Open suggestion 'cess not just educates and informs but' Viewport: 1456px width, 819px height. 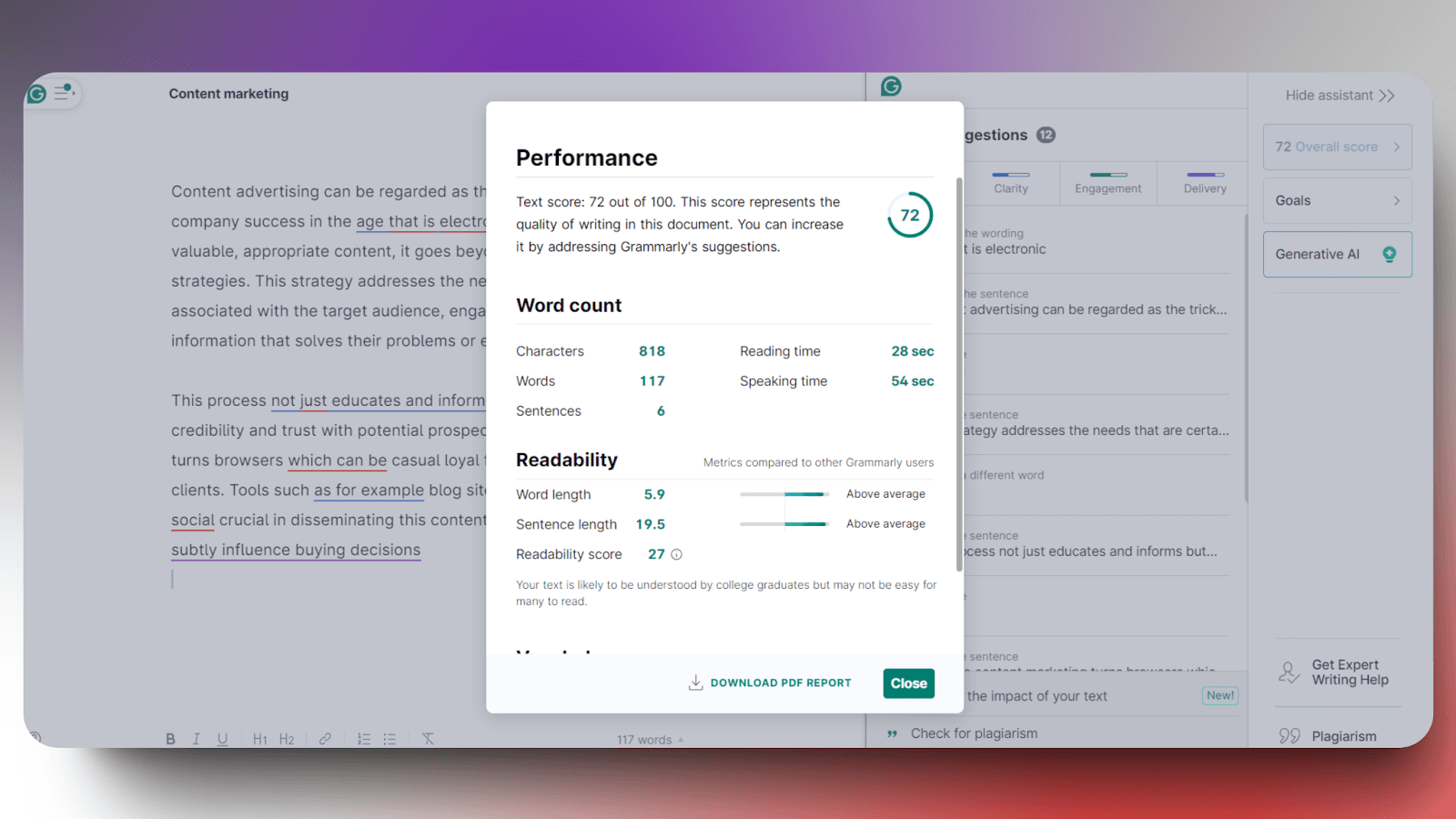click(1097, 544)
